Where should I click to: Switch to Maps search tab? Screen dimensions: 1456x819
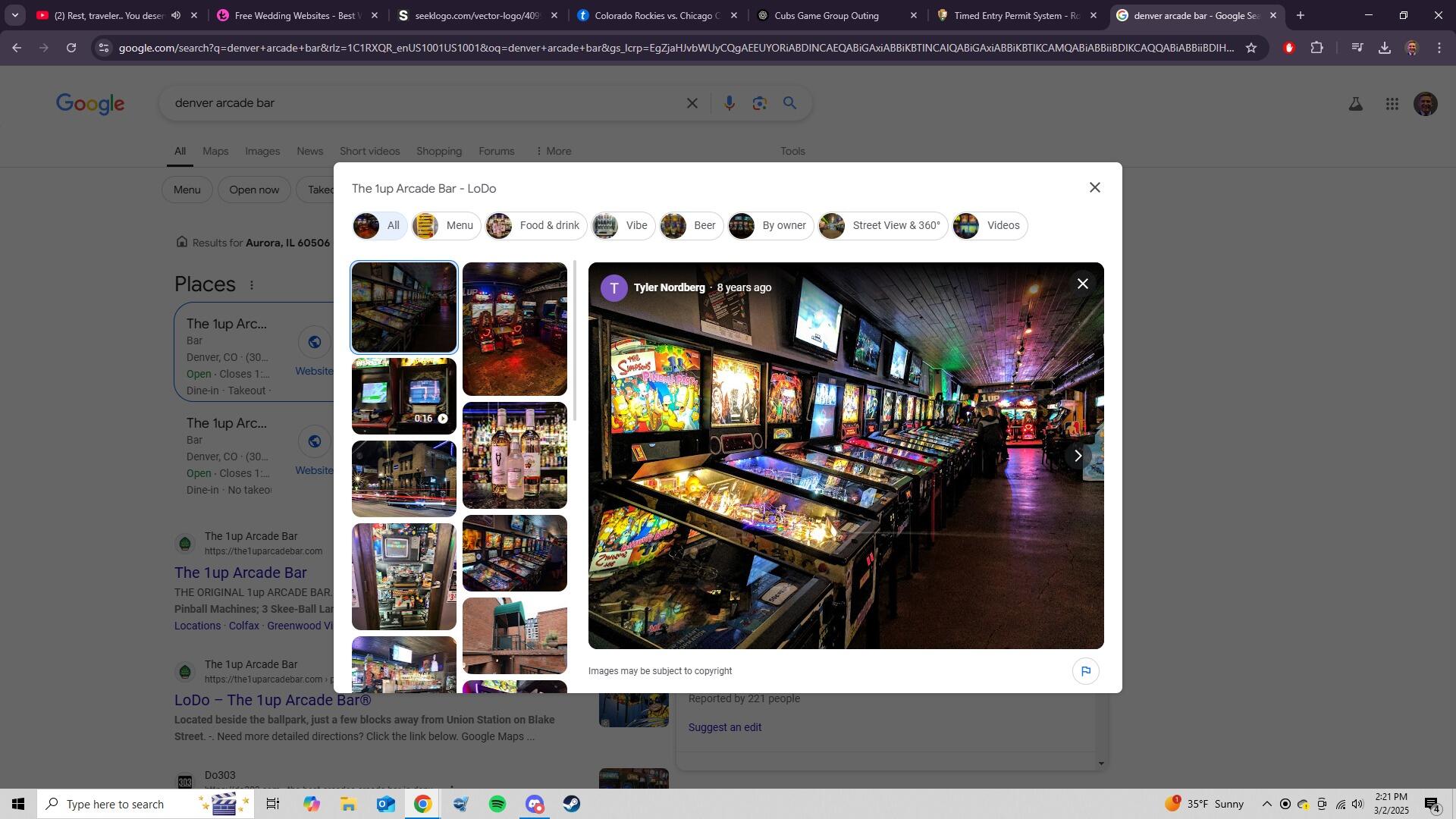tap(215, 151)
